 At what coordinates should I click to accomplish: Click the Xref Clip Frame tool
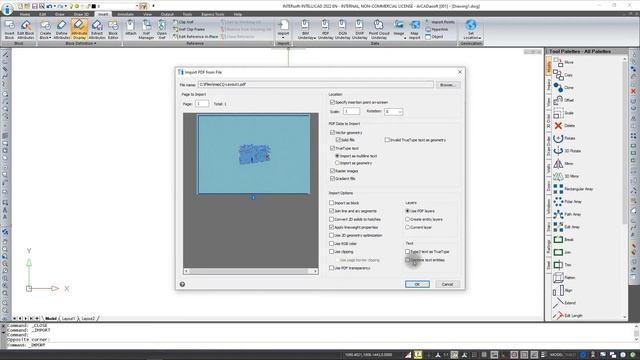[189, 29]
